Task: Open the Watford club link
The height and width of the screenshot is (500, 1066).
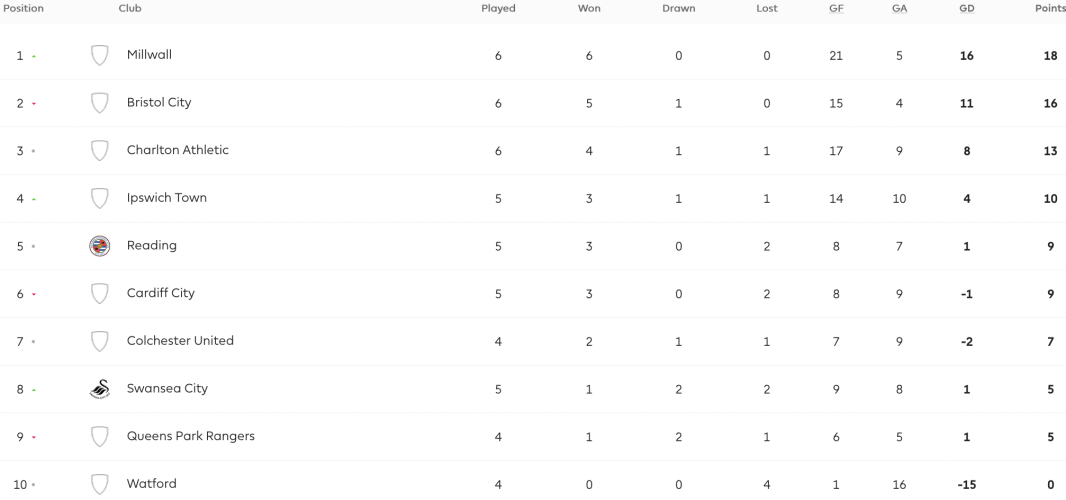Action: tap(152, 484)
